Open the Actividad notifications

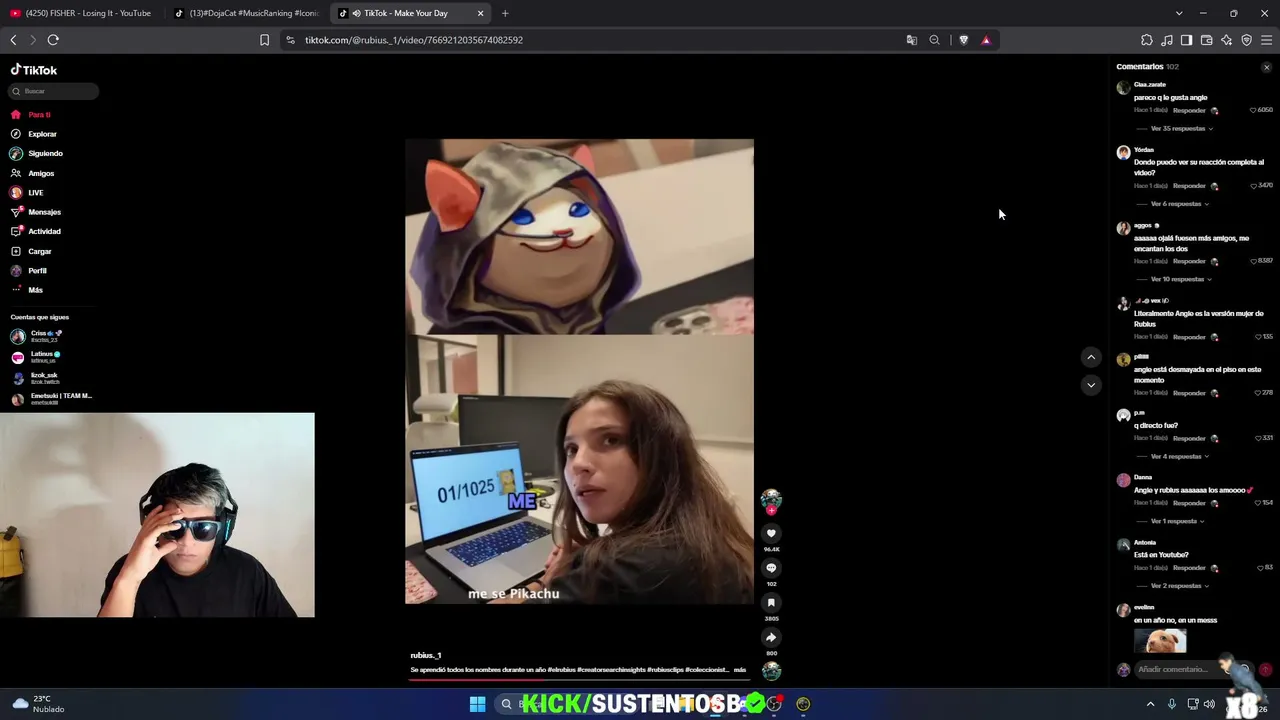36,231
